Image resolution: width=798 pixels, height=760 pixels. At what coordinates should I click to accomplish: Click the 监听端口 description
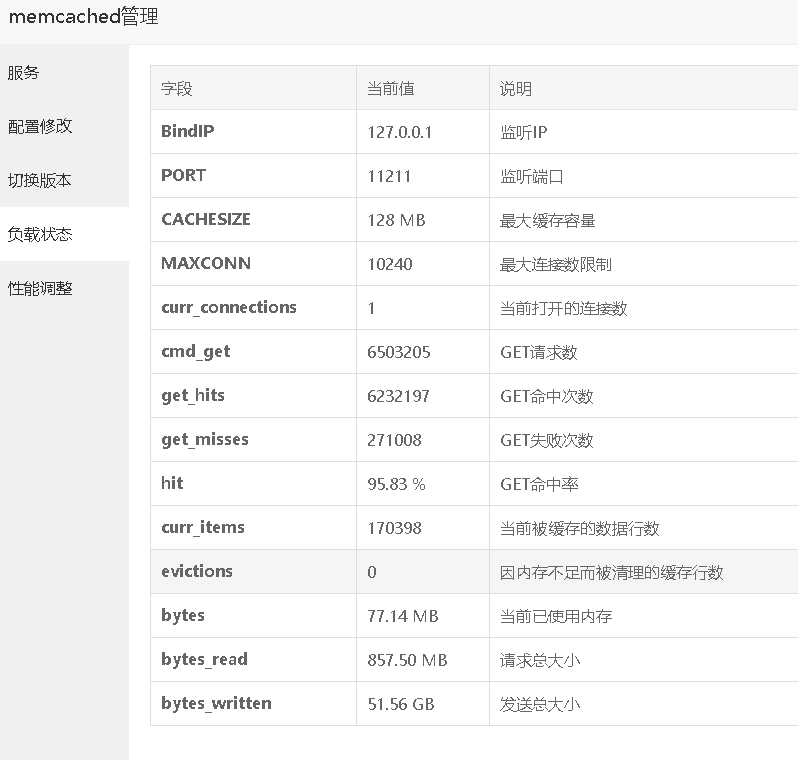click(531, 177)
